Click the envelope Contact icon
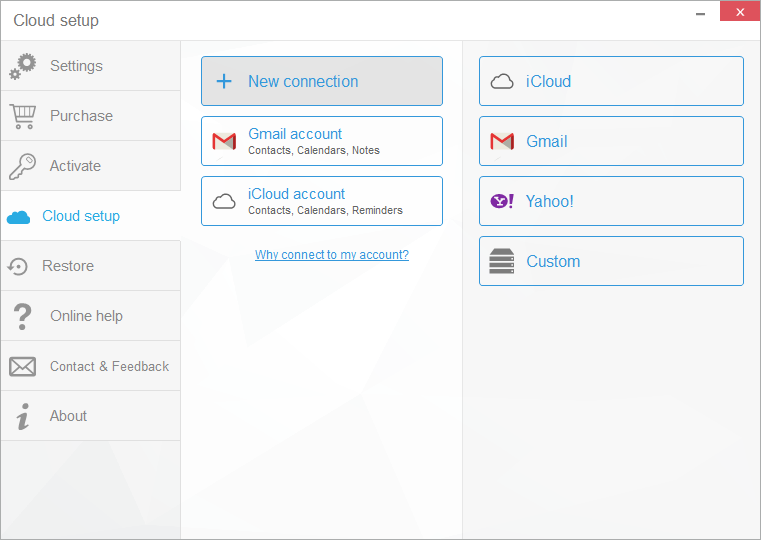 (22, 367)
